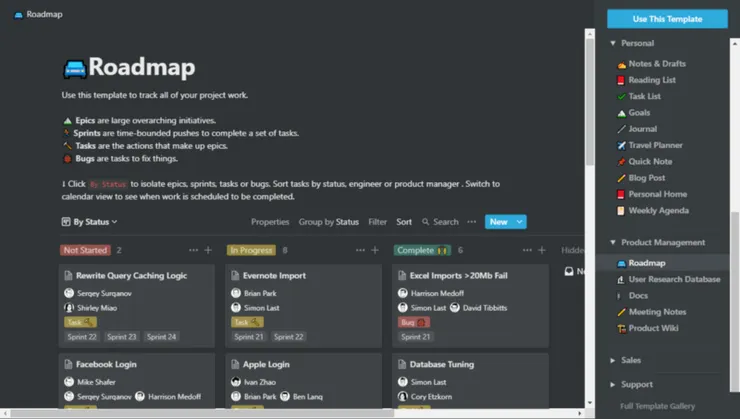Click Shirley Miao on Rewrite Query card

pyautogui.click(x=91, y=308)
